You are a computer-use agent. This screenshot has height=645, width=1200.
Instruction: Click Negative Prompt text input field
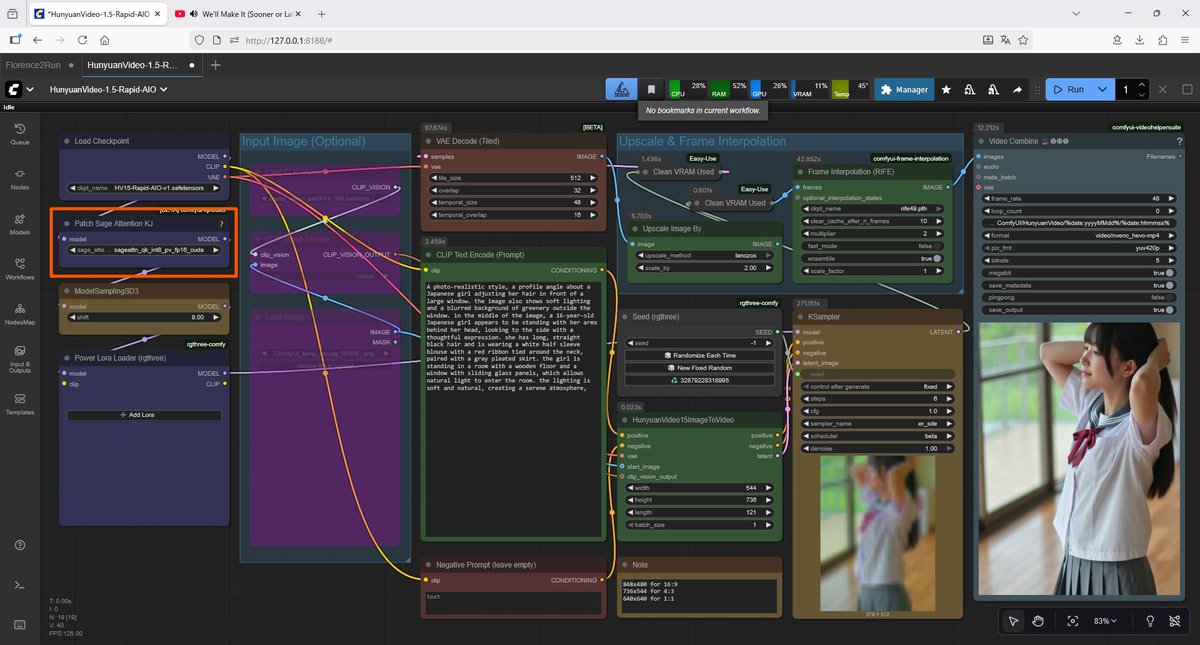514,602
